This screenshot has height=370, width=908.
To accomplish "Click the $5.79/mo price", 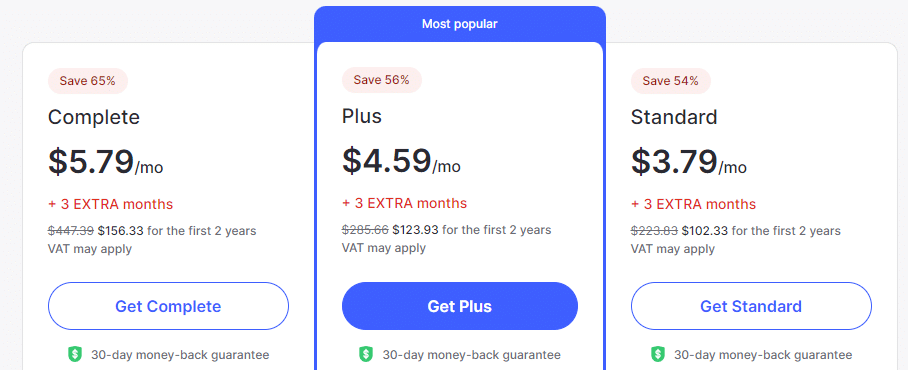I will point(105,162).
